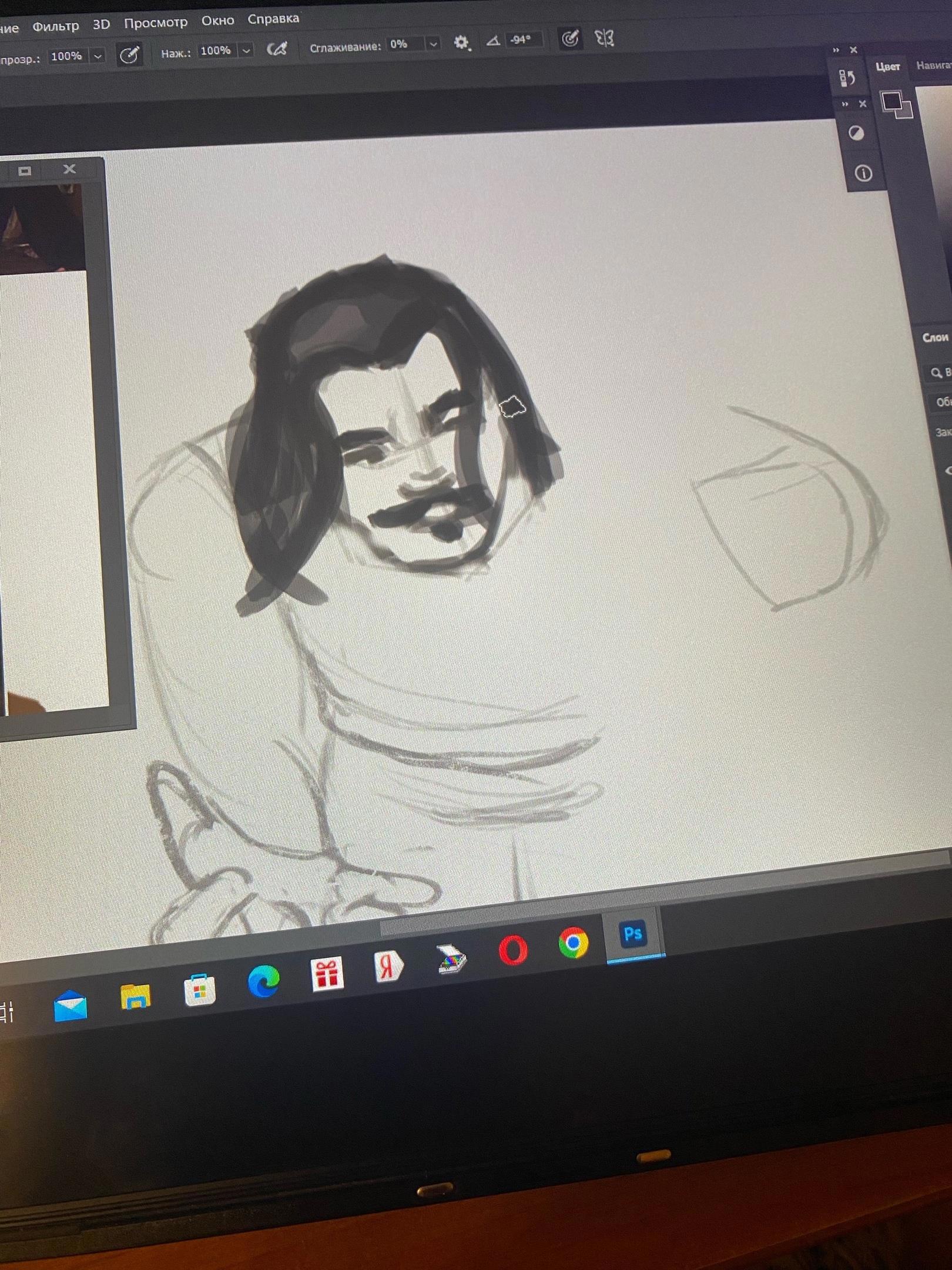Viewport: 952px width, 1270px height.
Task: Click the foreground color swatch
Action: tap(891, 101)
